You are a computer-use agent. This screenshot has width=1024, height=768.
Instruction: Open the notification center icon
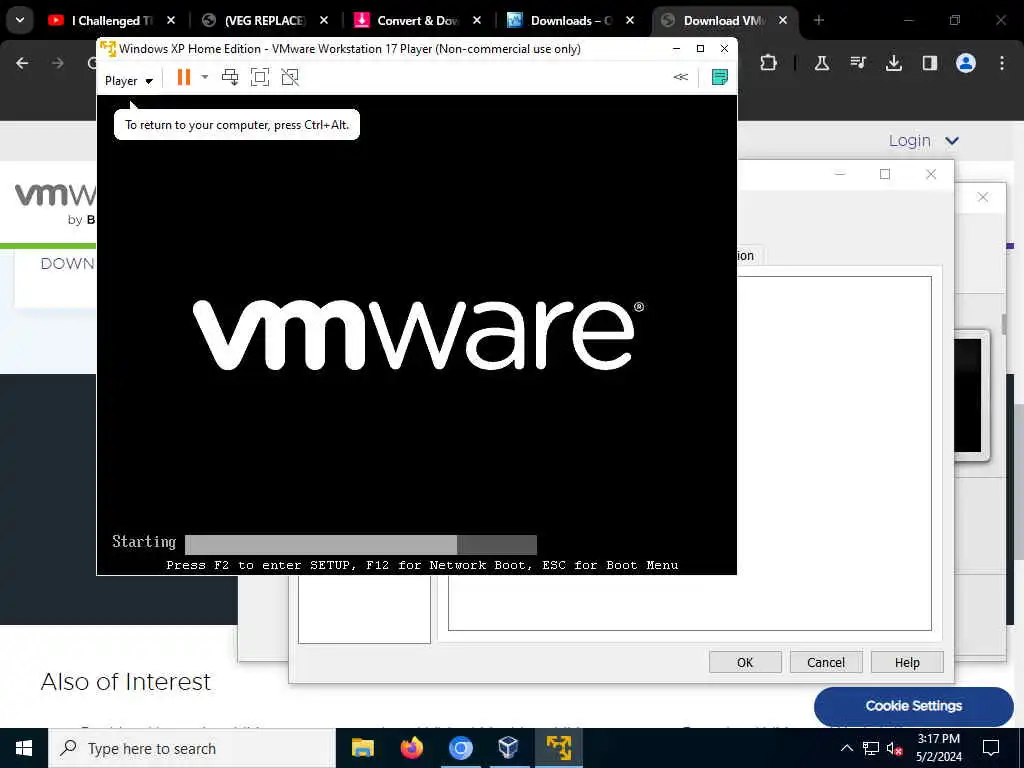[991, 748]
